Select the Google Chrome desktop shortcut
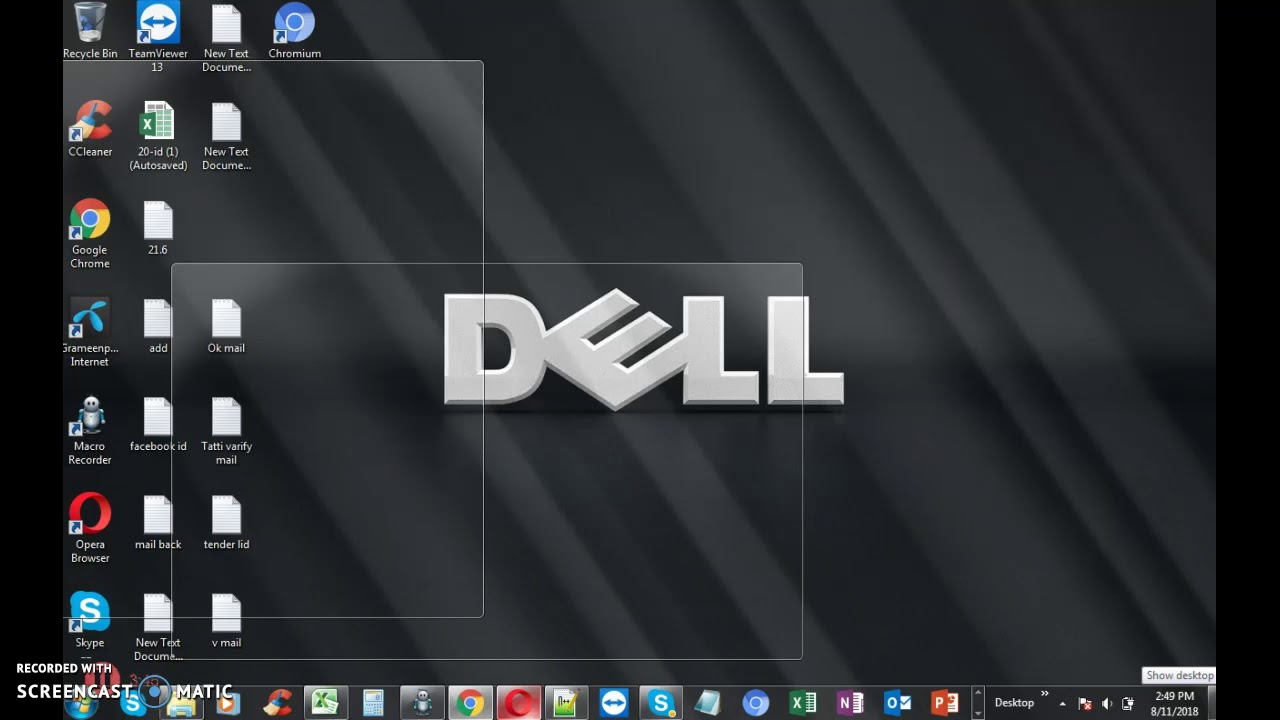 90,234
